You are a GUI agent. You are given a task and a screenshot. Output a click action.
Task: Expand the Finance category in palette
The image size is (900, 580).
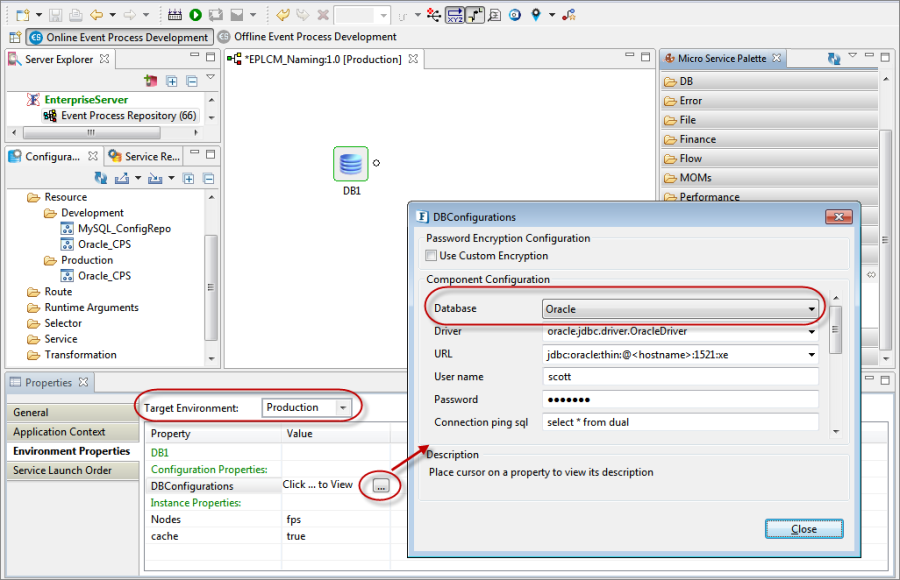770,139
